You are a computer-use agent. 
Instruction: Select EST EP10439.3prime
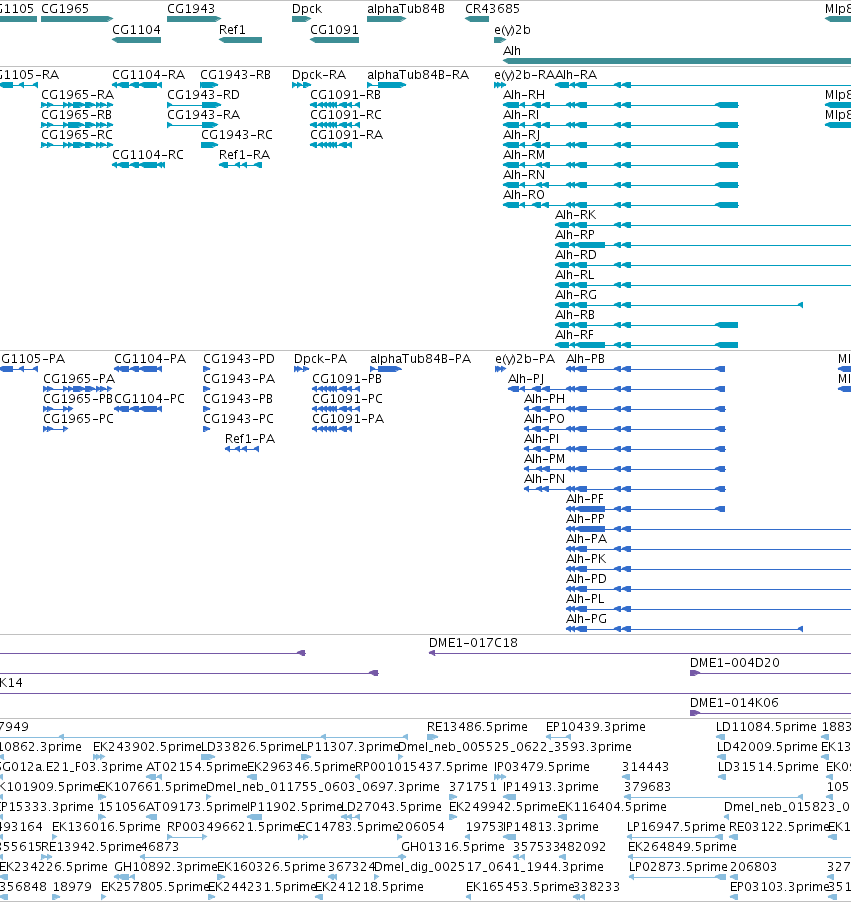point(558,737)
